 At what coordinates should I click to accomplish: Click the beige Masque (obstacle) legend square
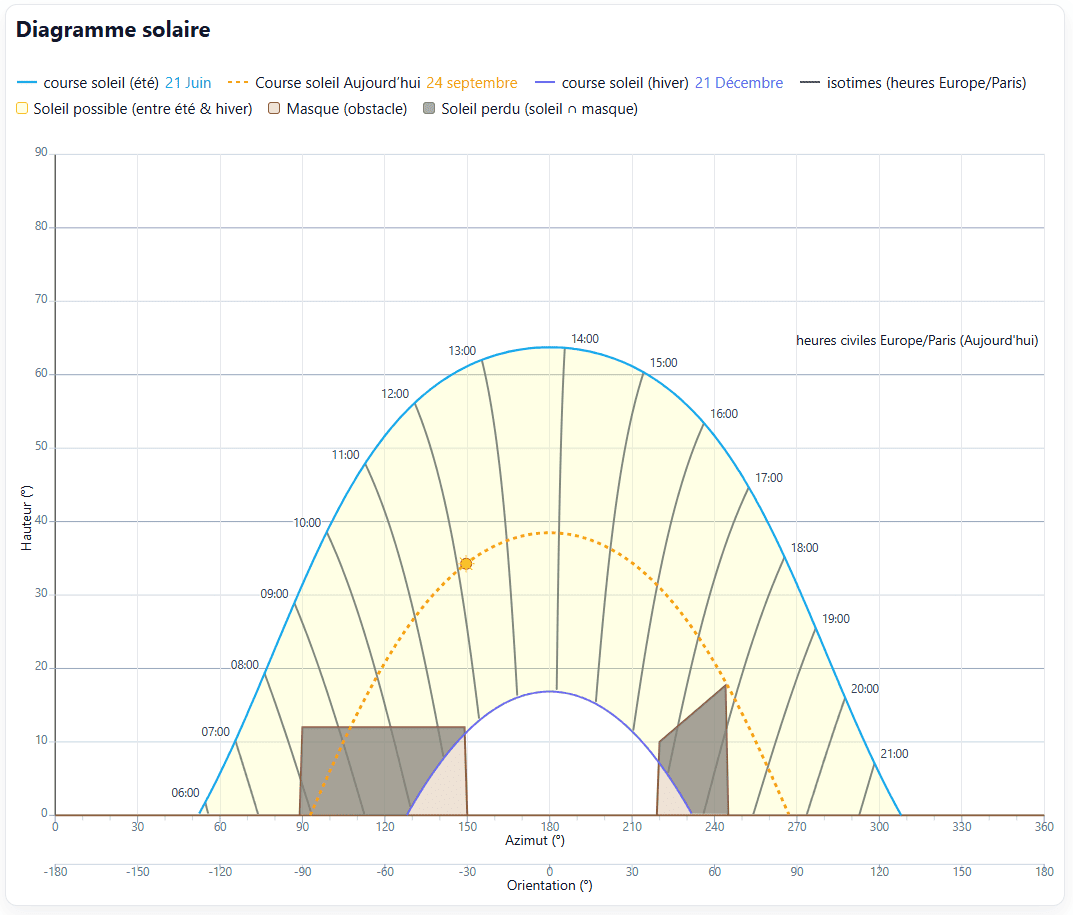pos(275,109)
